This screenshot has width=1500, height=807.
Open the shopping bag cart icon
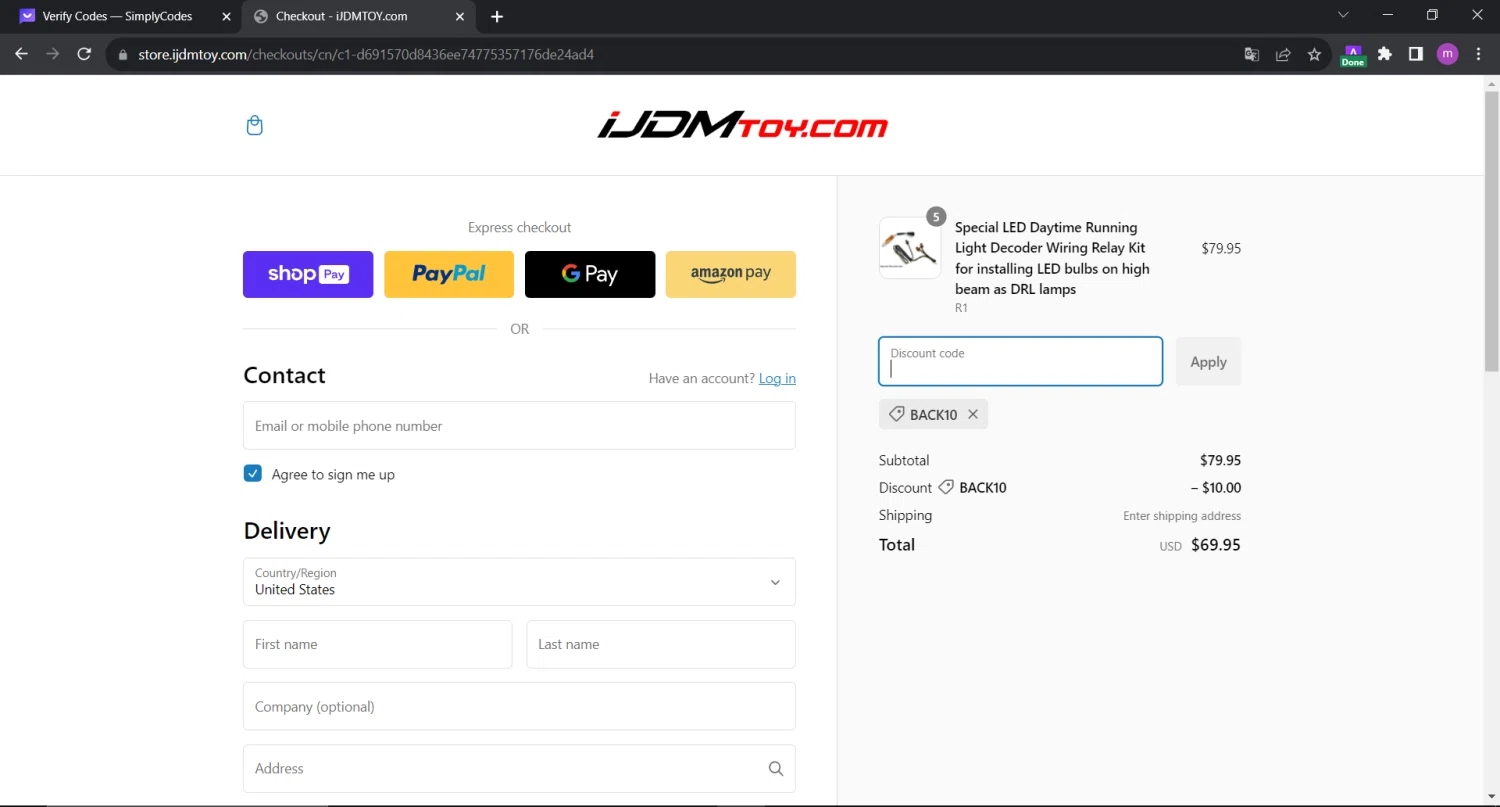tap(254, 125)
